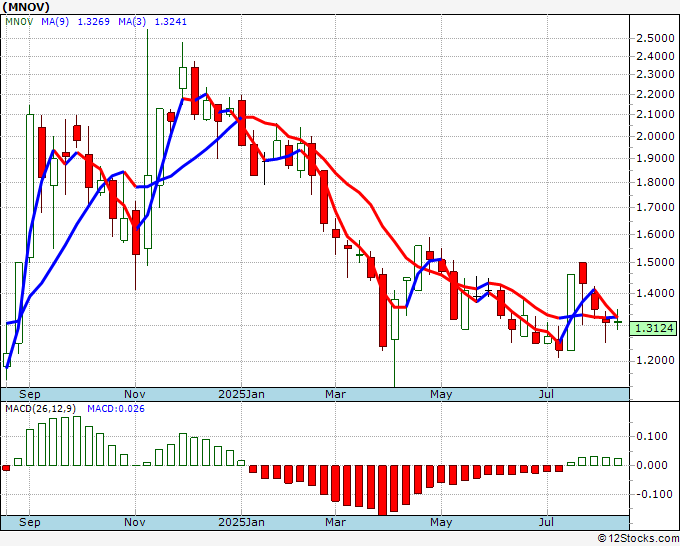This screenshot has width=680, height=546.
Task: Click the (MNOV) chart title
Action: (x=26, y=7)
